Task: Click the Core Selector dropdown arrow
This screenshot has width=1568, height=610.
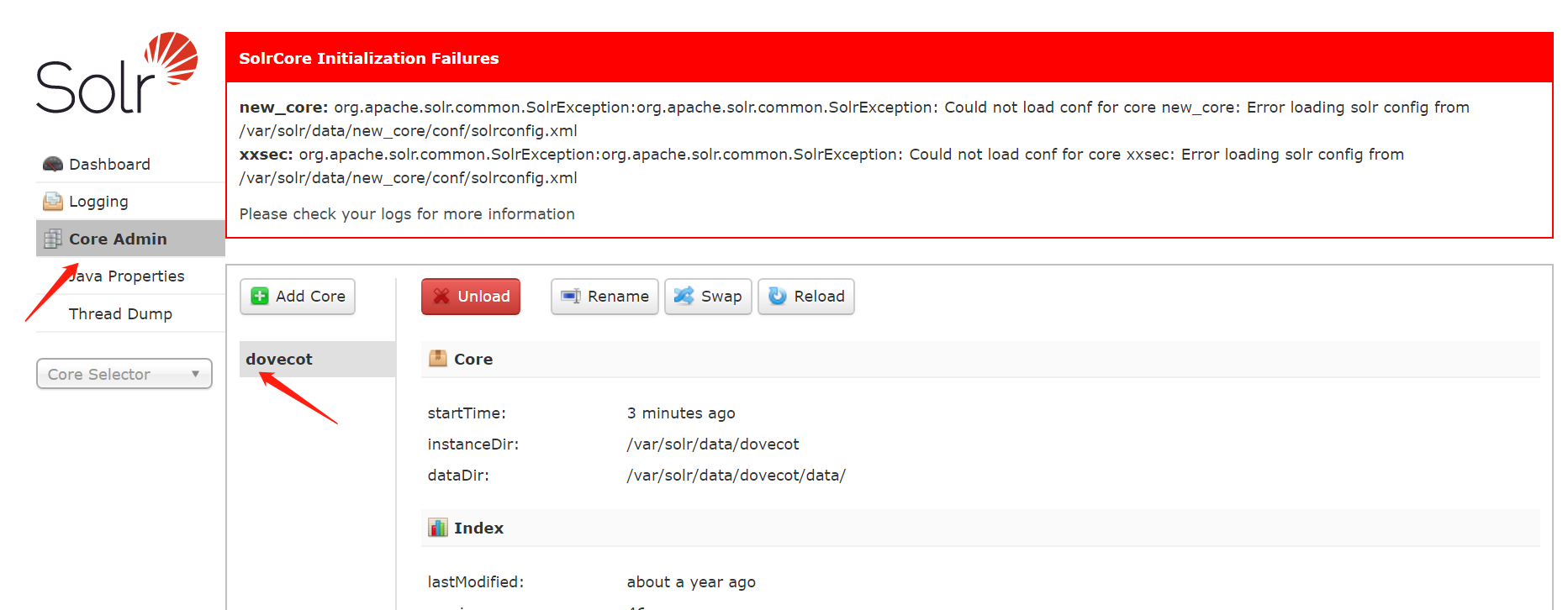Action: coord(195,374)
